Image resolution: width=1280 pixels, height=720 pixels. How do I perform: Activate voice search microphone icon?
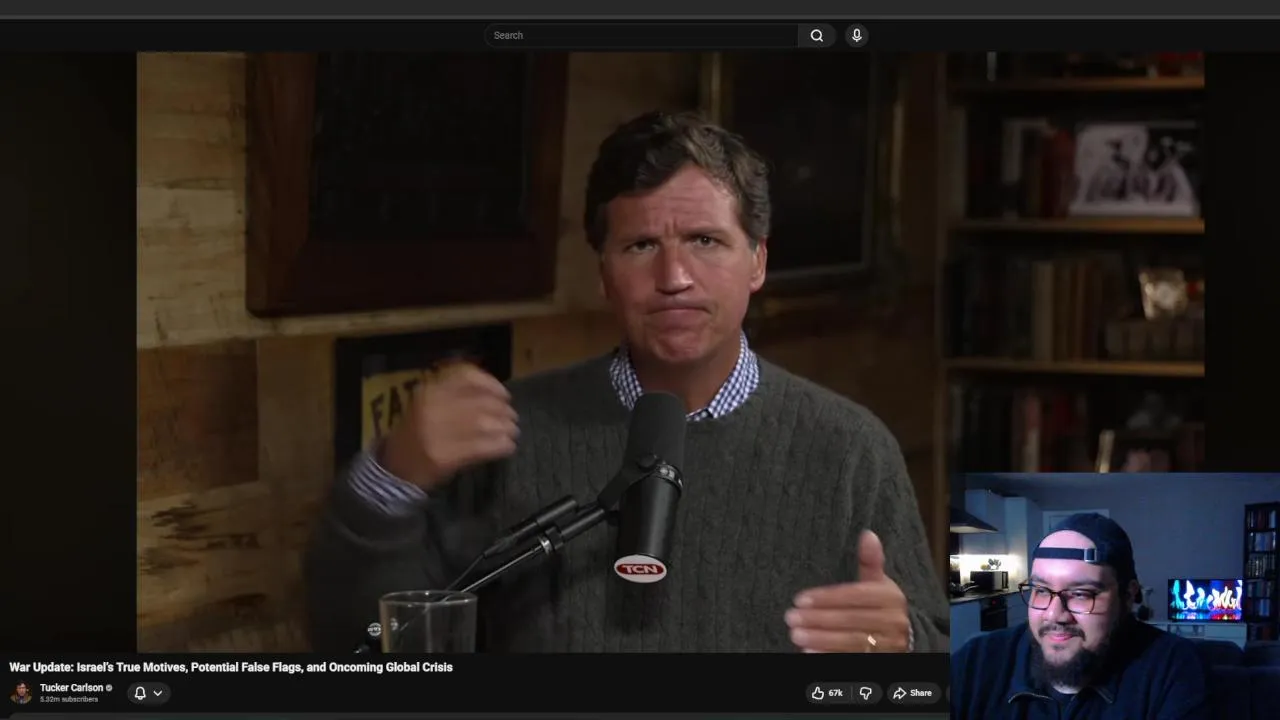tap(856, 35)
